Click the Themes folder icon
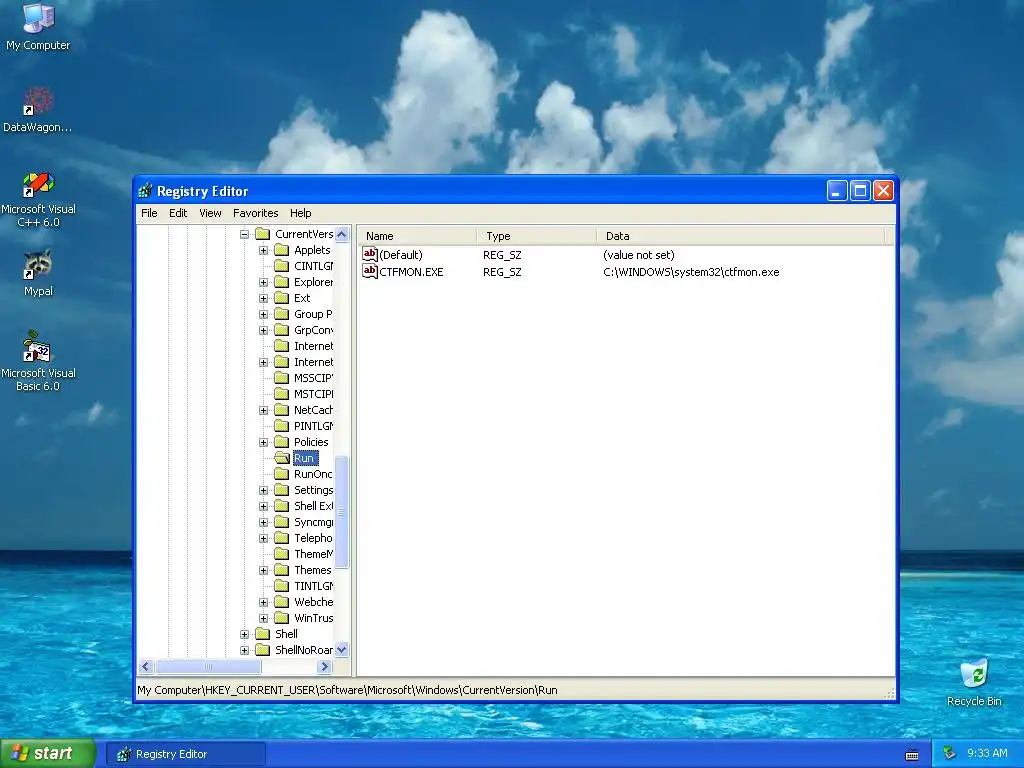1024x768 pixels. (281, 570)
